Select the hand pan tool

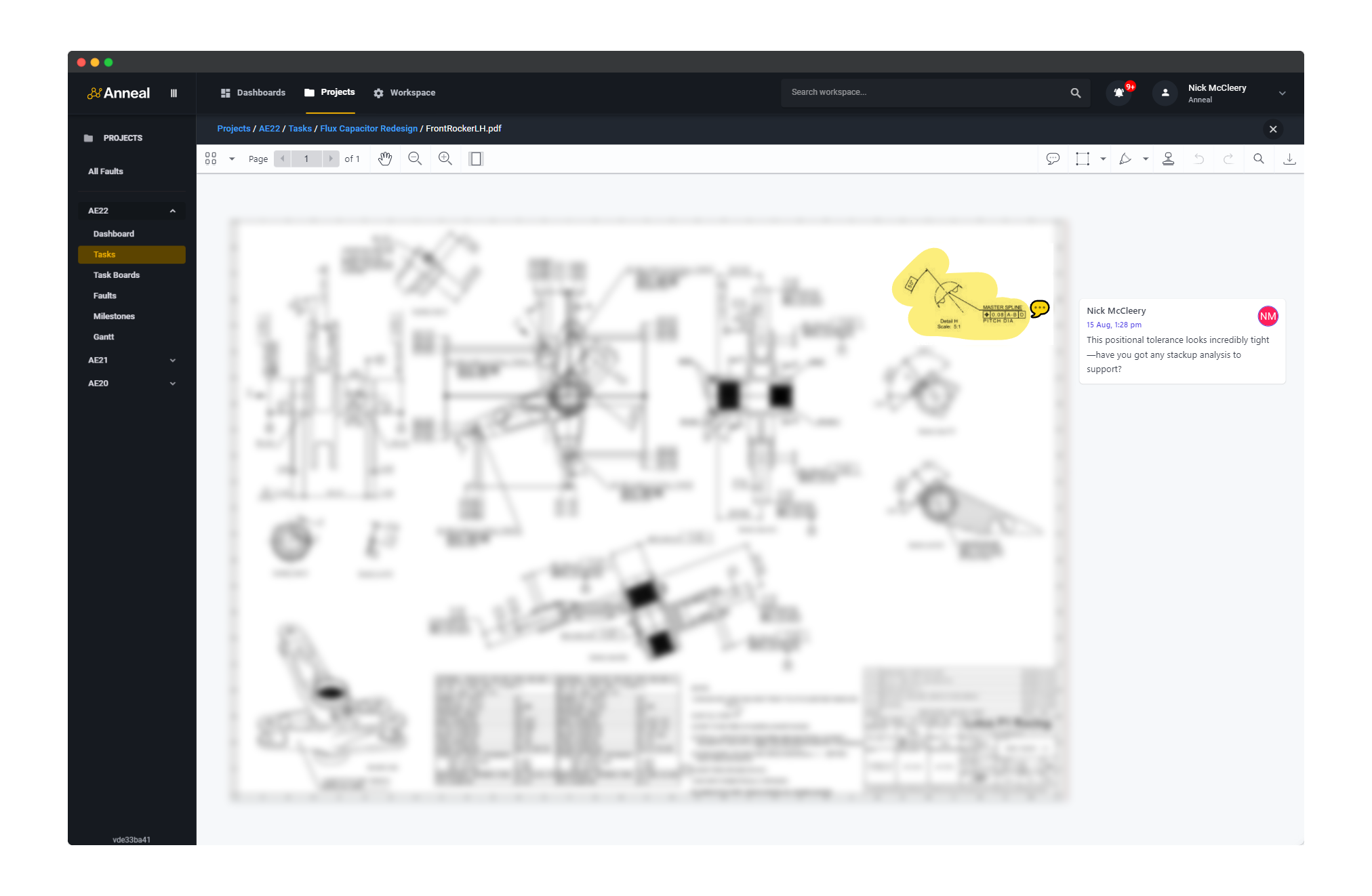coord(385,159)
